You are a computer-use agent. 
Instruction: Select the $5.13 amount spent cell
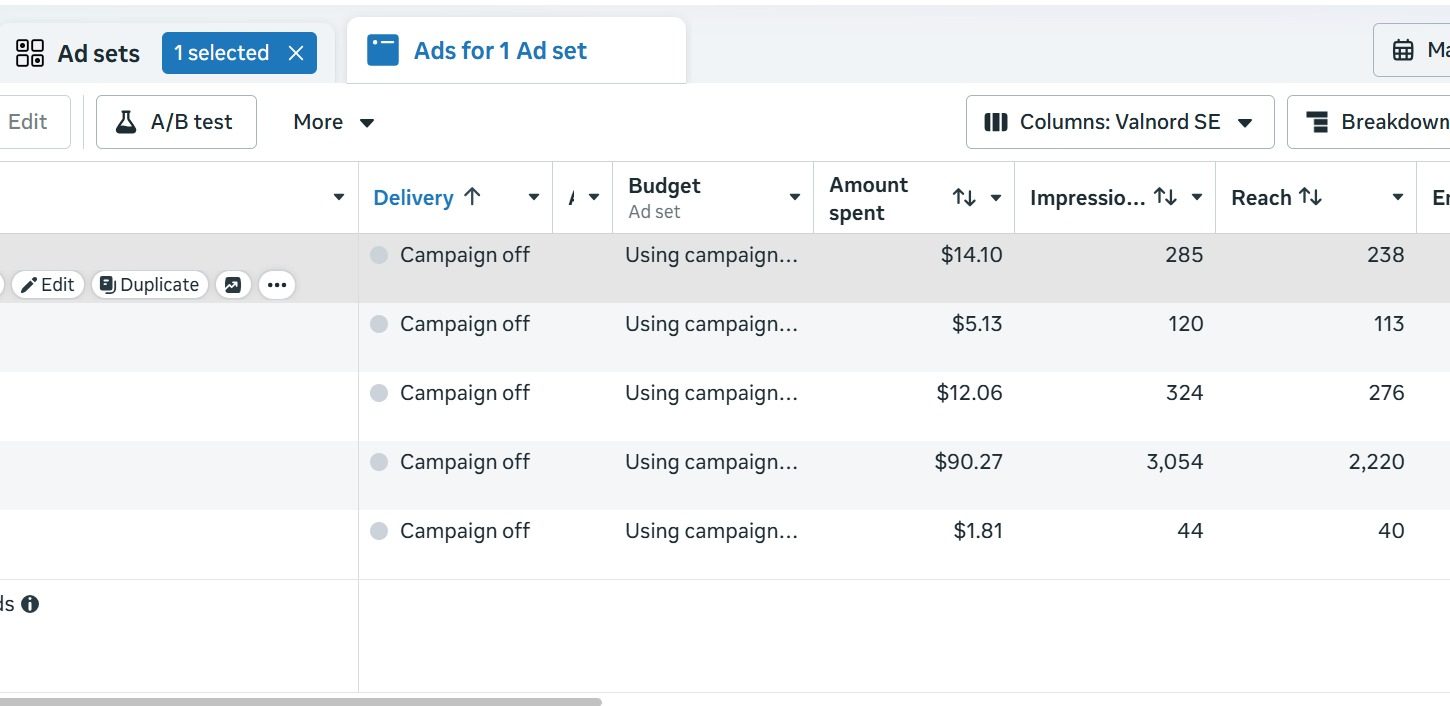click(x=977, y=324)
